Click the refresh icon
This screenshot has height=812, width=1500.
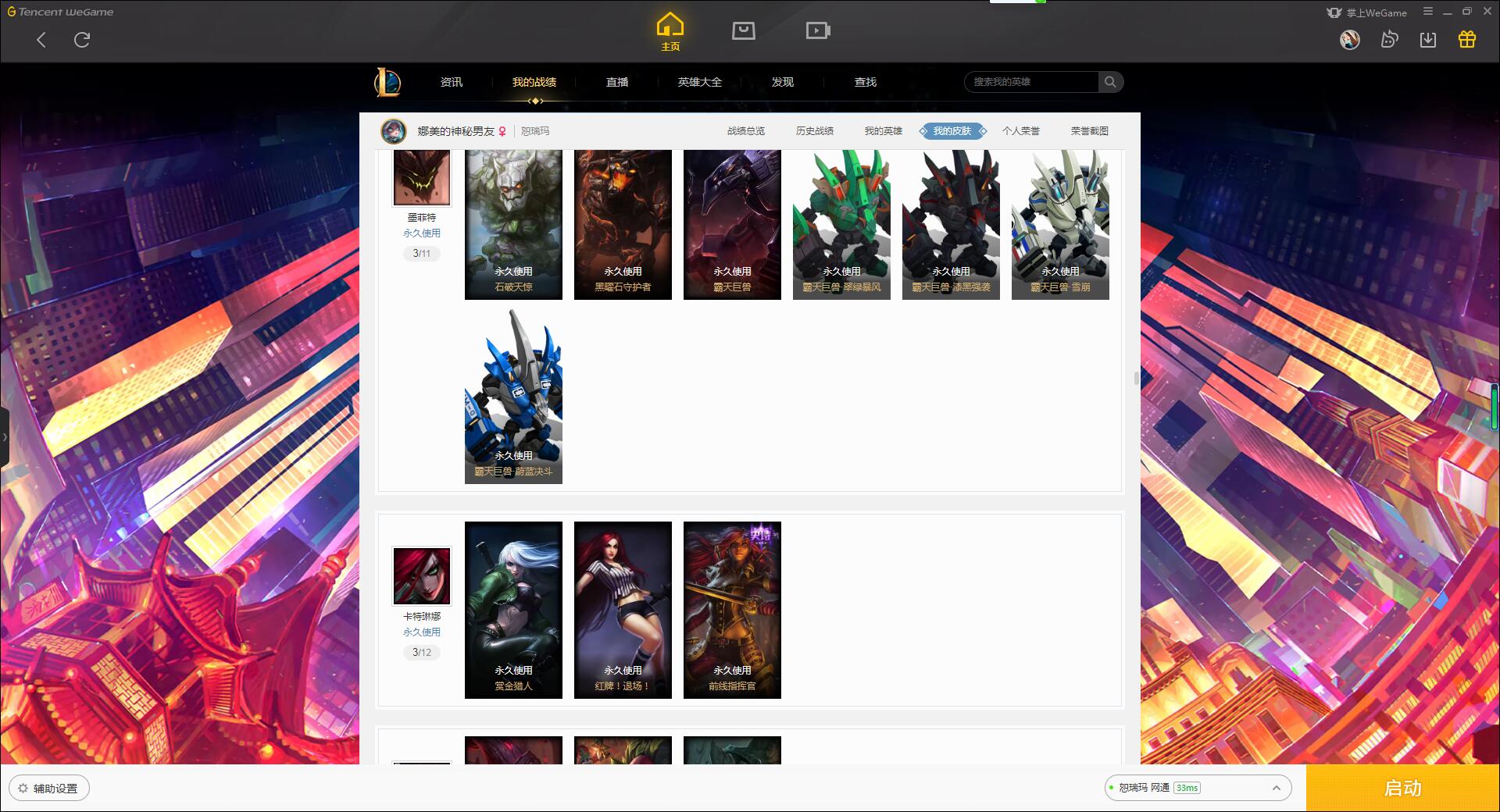click(82, 40)
